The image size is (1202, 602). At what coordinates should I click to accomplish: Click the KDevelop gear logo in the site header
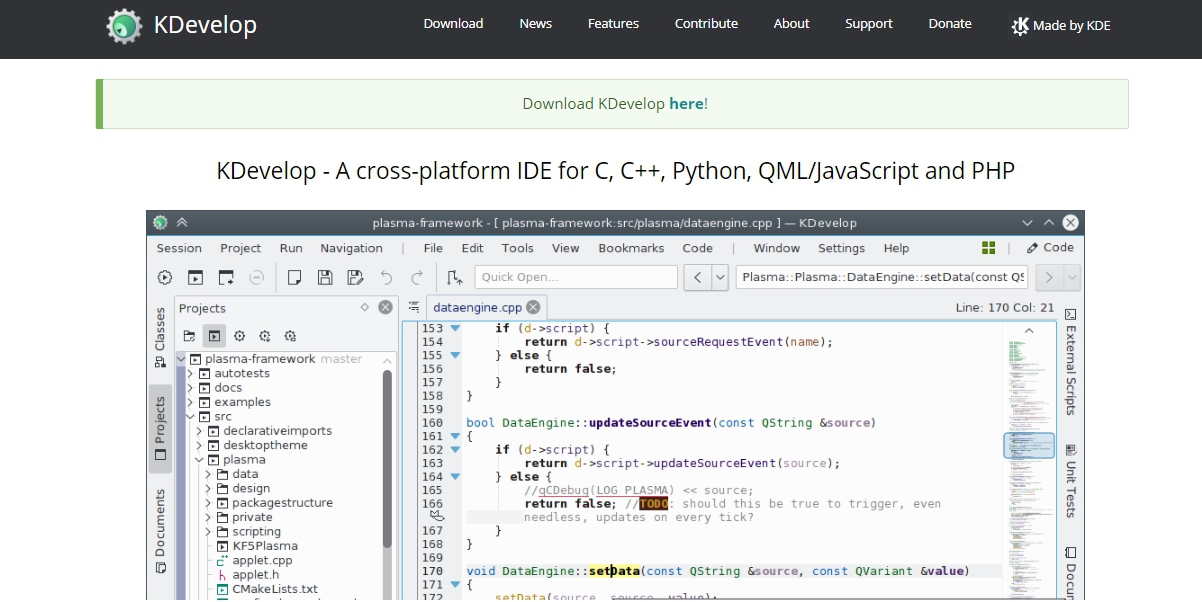[x=125, y=25]
